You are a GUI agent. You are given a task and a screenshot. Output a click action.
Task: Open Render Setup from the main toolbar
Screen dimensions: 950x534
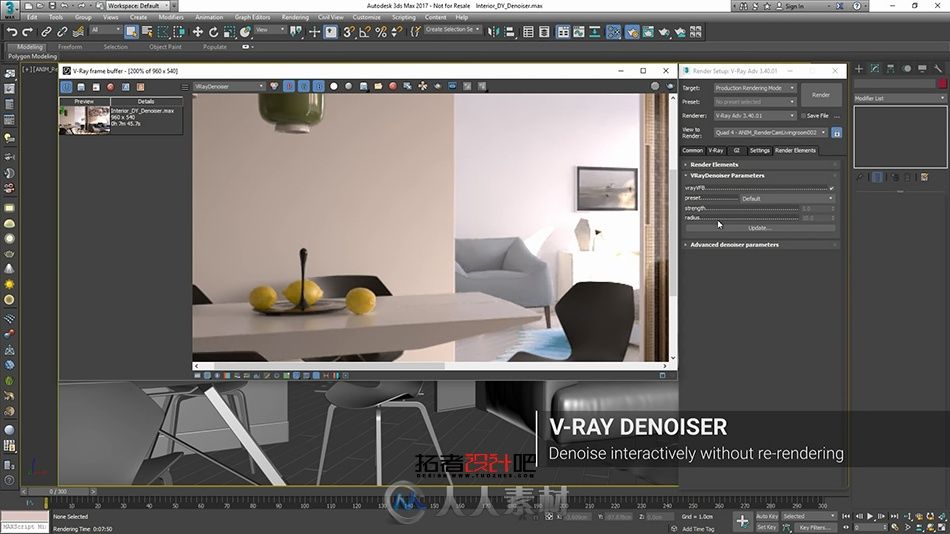coord(632,32)
